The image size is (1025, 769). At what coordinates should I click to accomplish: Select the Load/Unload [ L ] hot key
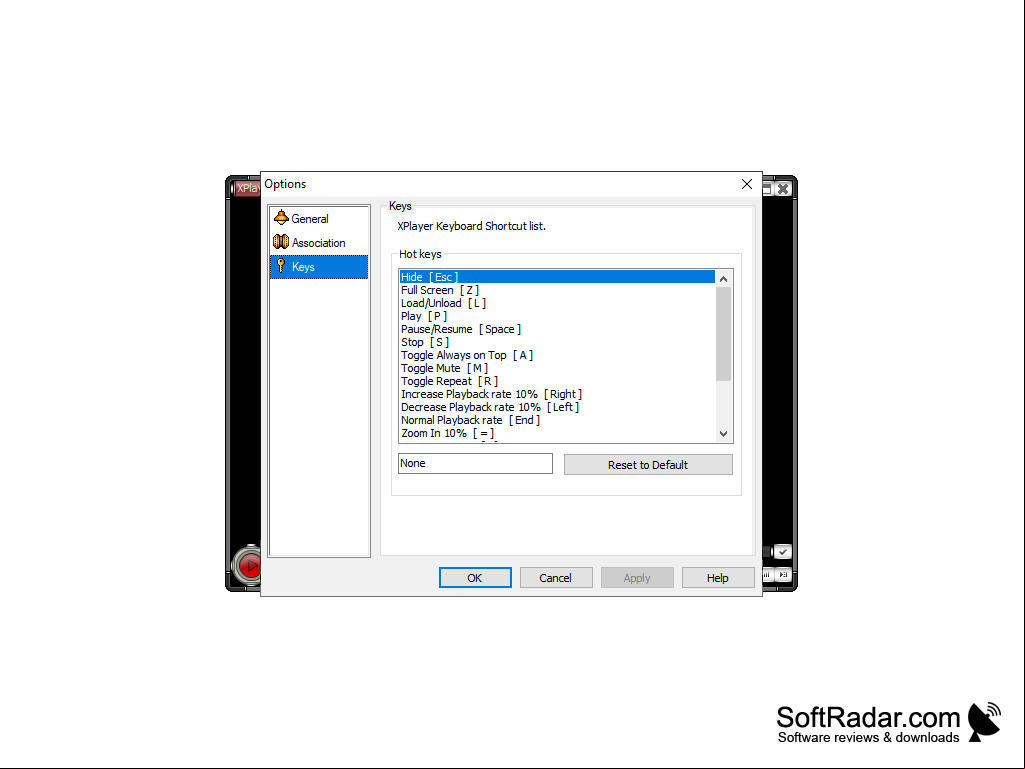click(557, 303)
